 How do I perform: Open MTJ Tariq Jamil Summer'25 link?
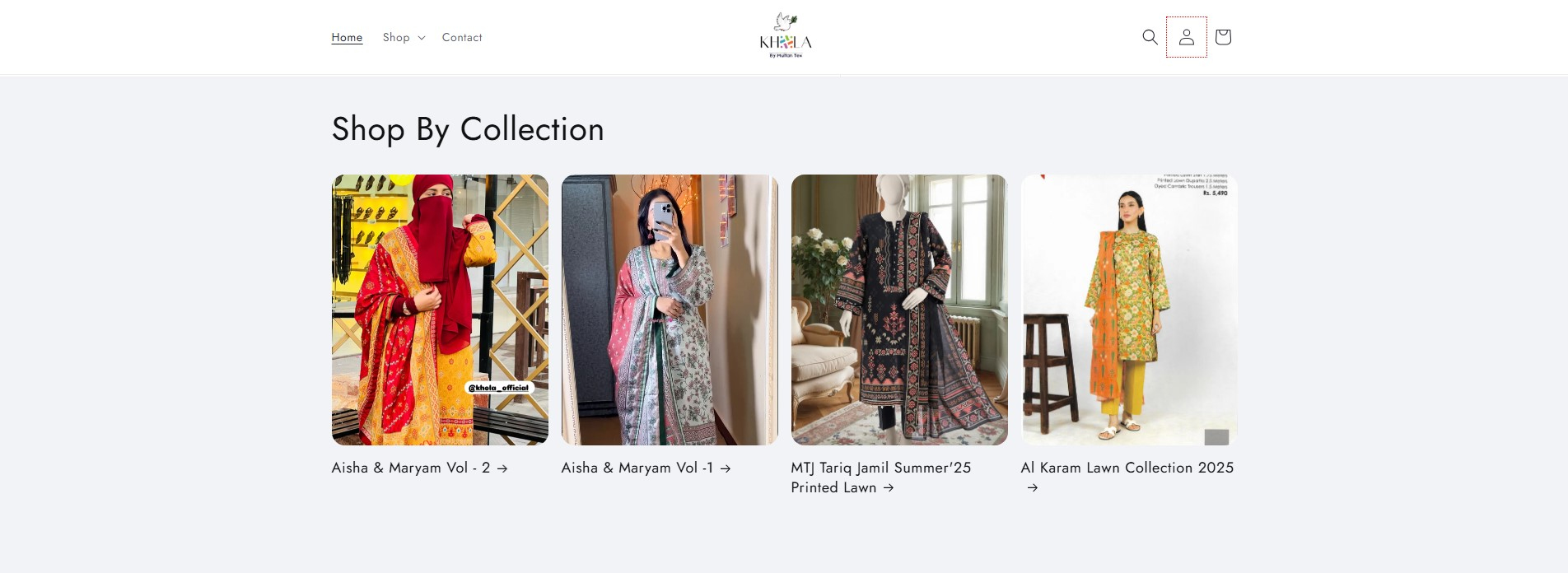click(881, 468)
